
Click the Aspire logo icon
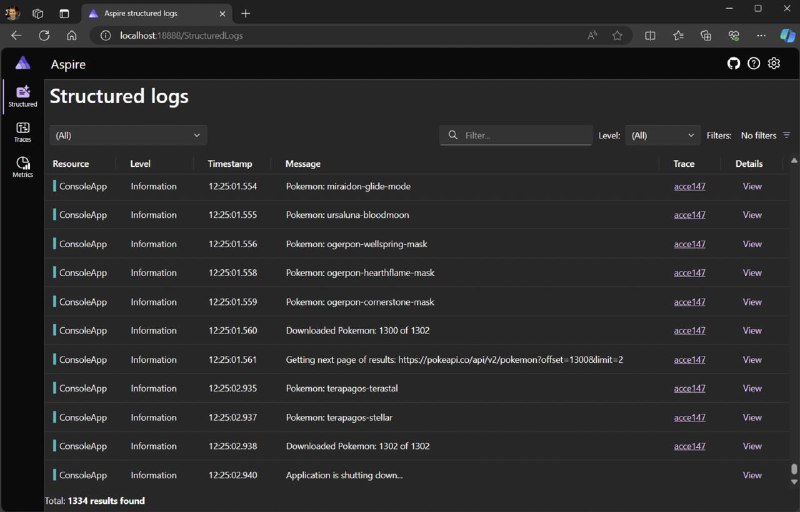point(22,63)
